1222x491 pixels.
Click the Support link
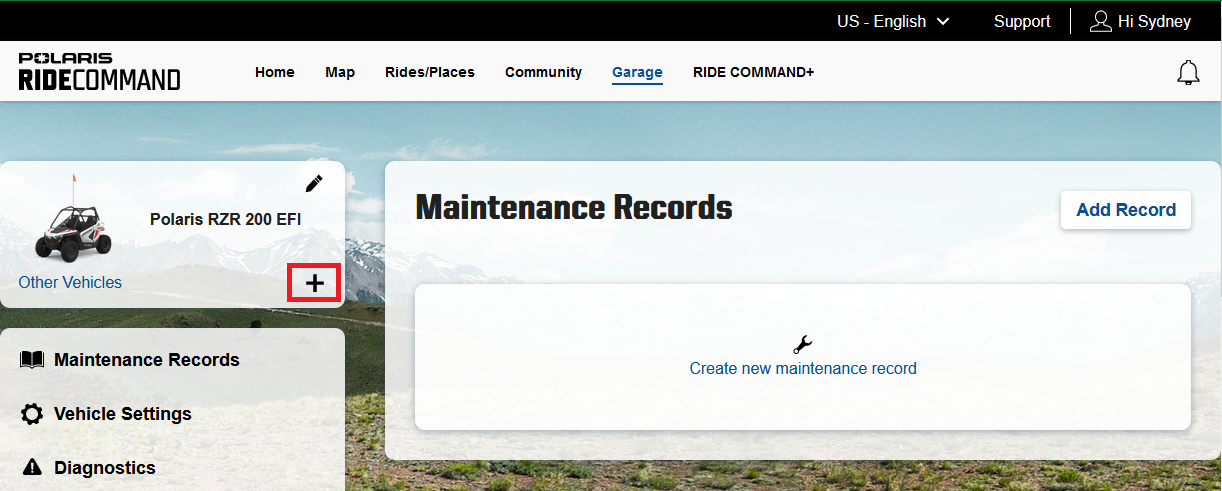[1021, 21]
